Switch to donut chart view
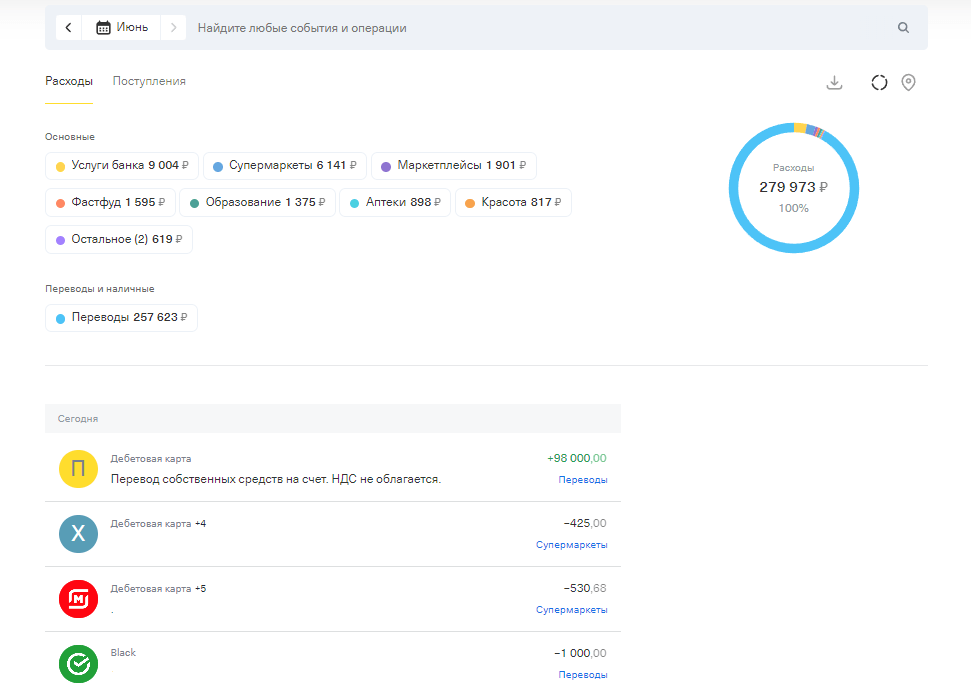This screenshot has height=692, width=971. click(x=879, y=83)
